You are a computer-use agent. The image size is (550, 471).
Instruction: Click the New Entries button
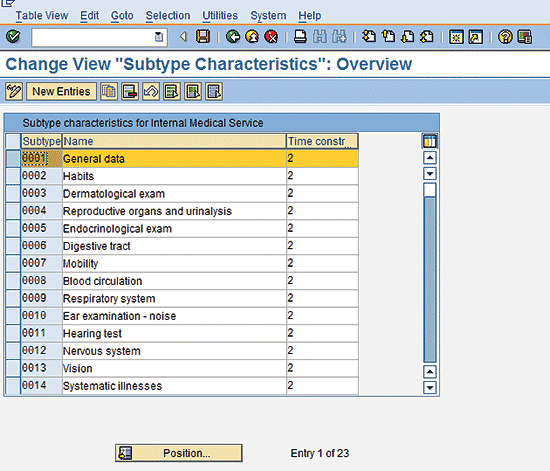point(61,92)
